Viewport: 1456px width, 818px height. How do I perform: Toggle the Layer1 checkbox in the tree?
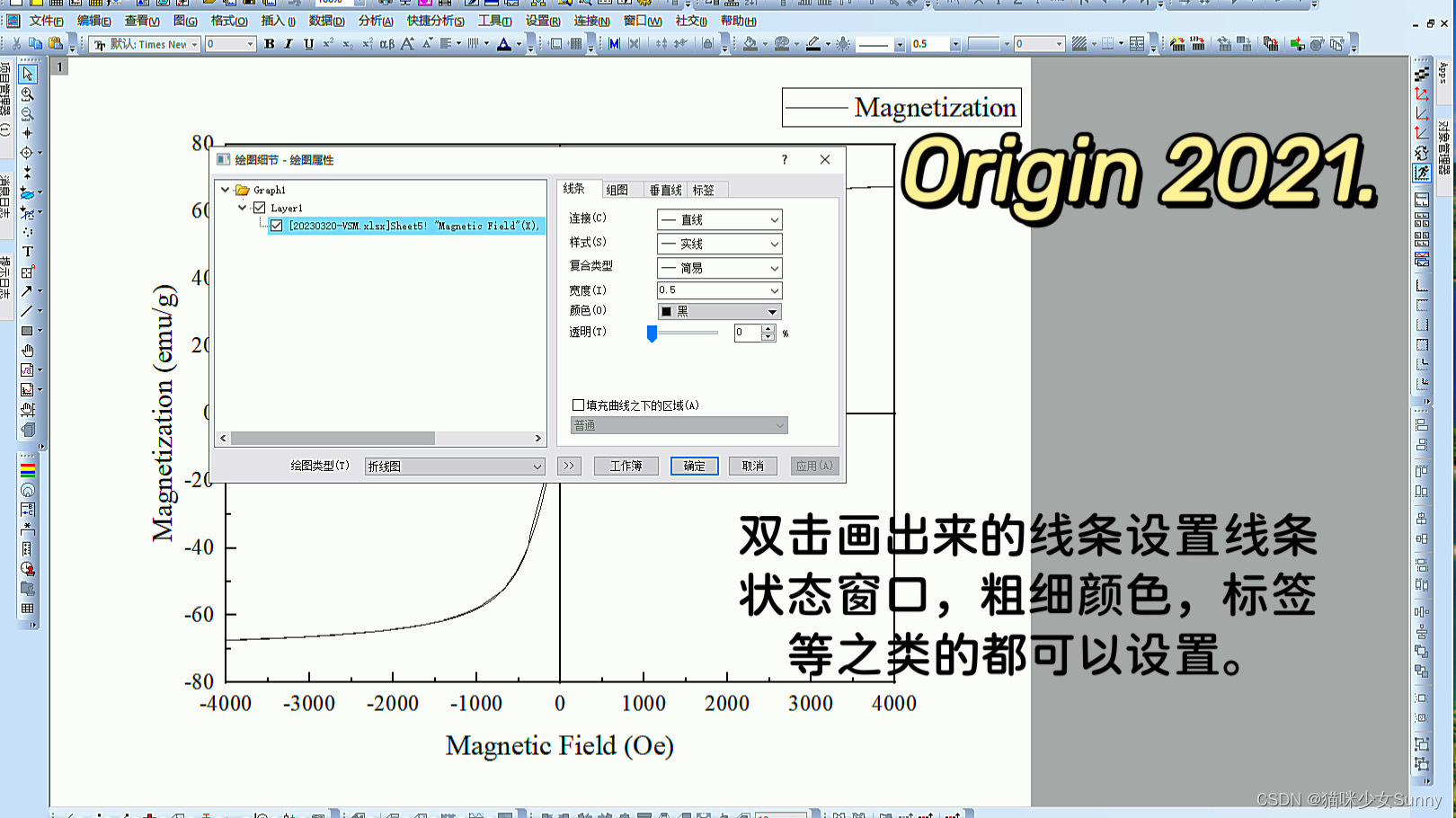click(x=258, y=207)
